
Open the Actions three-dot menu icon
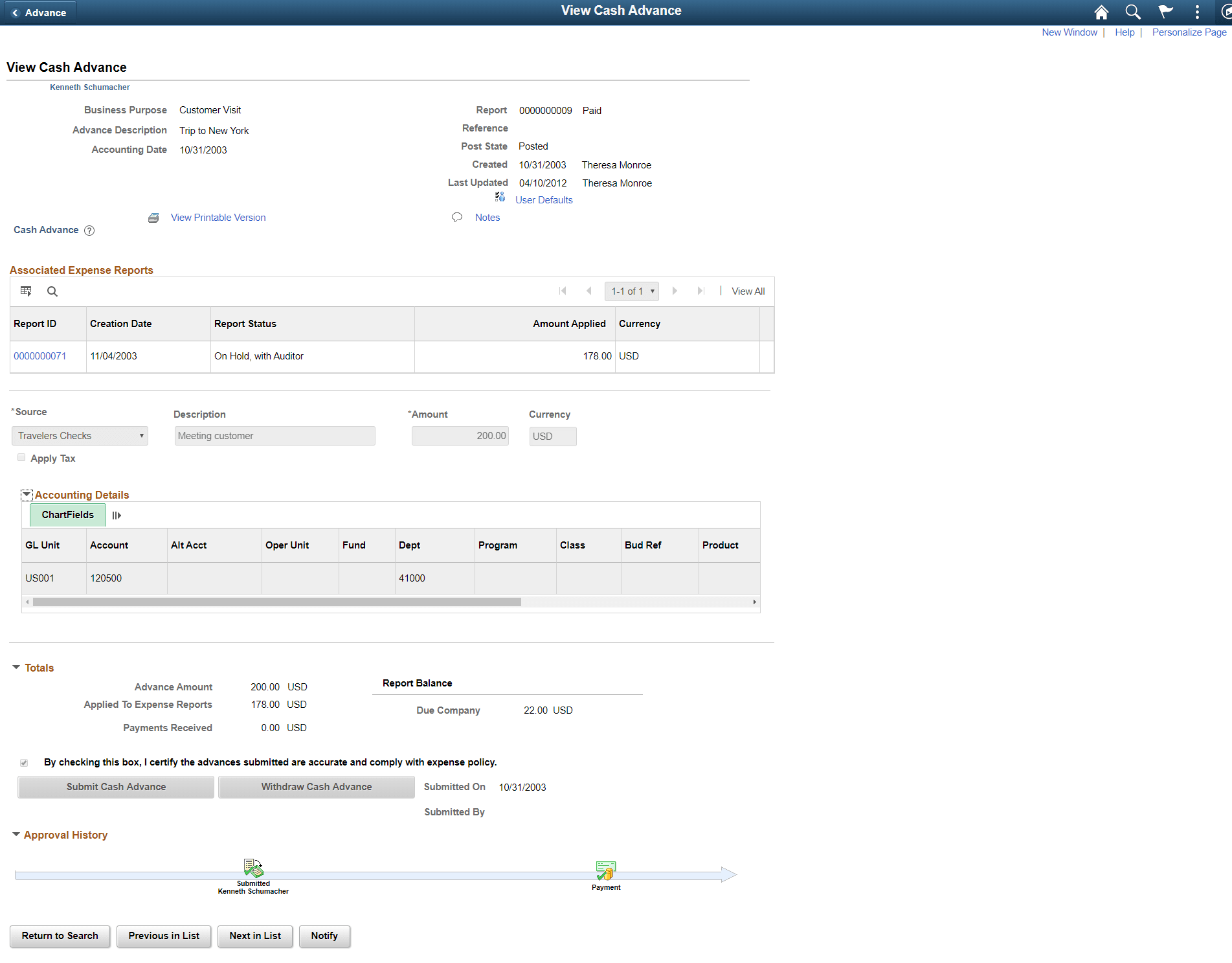click(1197, 12)
